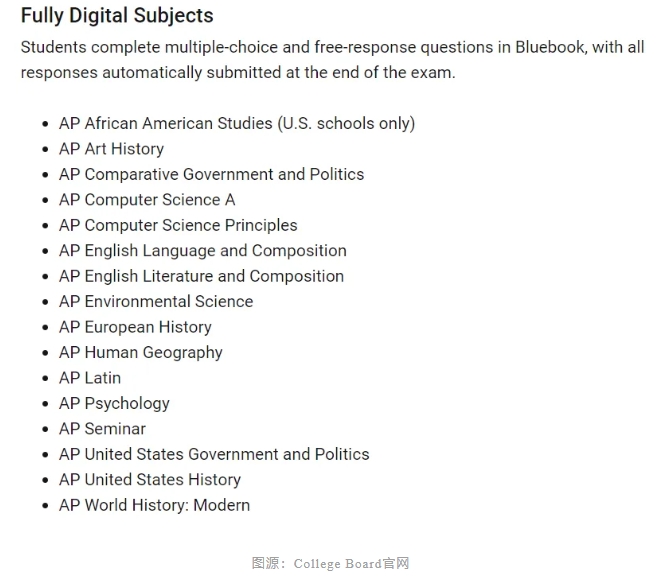Select the AP European History item
Image resolution: width=666 pixels, height=578 pixels.
(x=135, y=327)
